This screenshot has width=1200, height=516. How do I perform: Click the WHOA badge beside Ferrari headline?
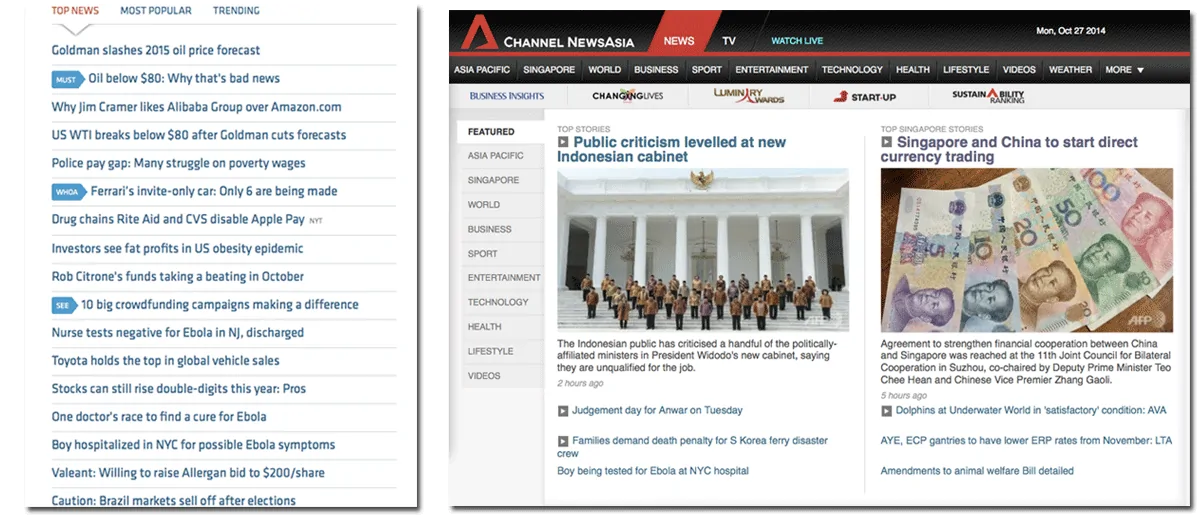(x=68, y=192)
